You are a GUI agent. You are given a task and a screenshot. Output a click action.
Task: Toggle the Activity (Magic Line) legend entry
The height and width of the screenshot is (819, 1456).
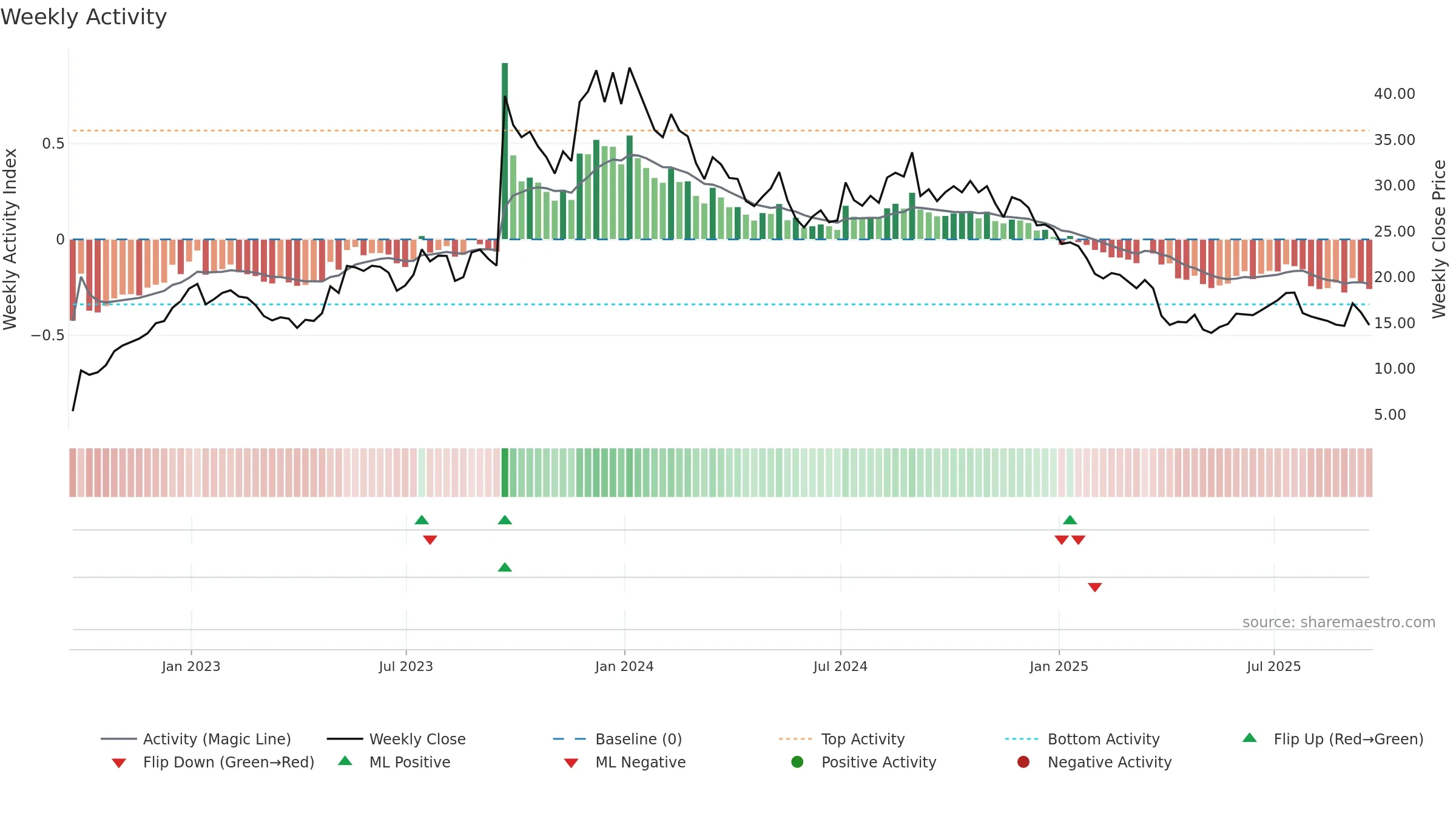tap(196, 739)
